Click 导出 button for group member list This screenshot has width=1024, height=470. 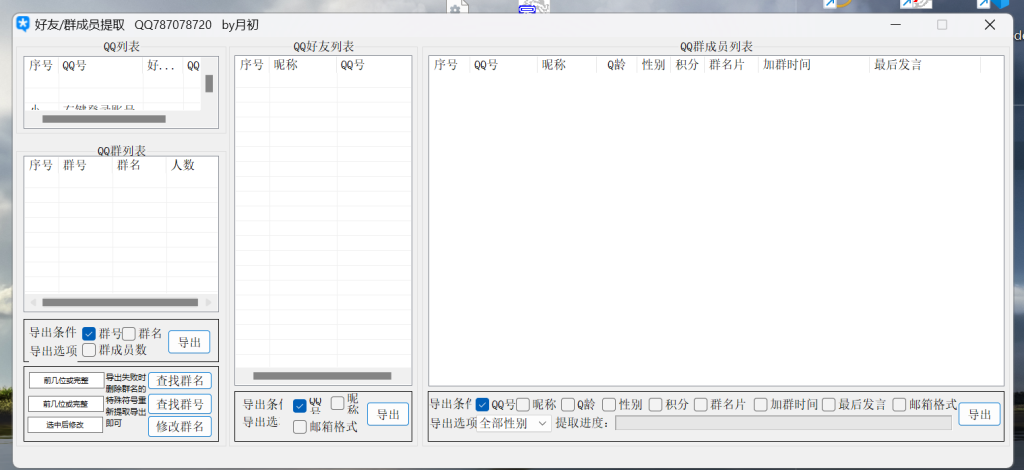click(x=980, y=414)
